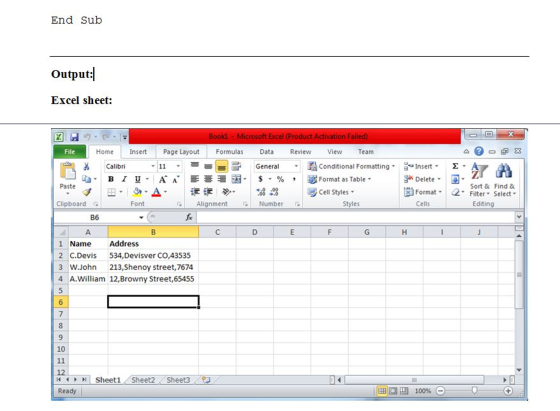The image size is (560, 411).
Task: Click the Sort & Filter icon
Action: (x=479, y=180)
